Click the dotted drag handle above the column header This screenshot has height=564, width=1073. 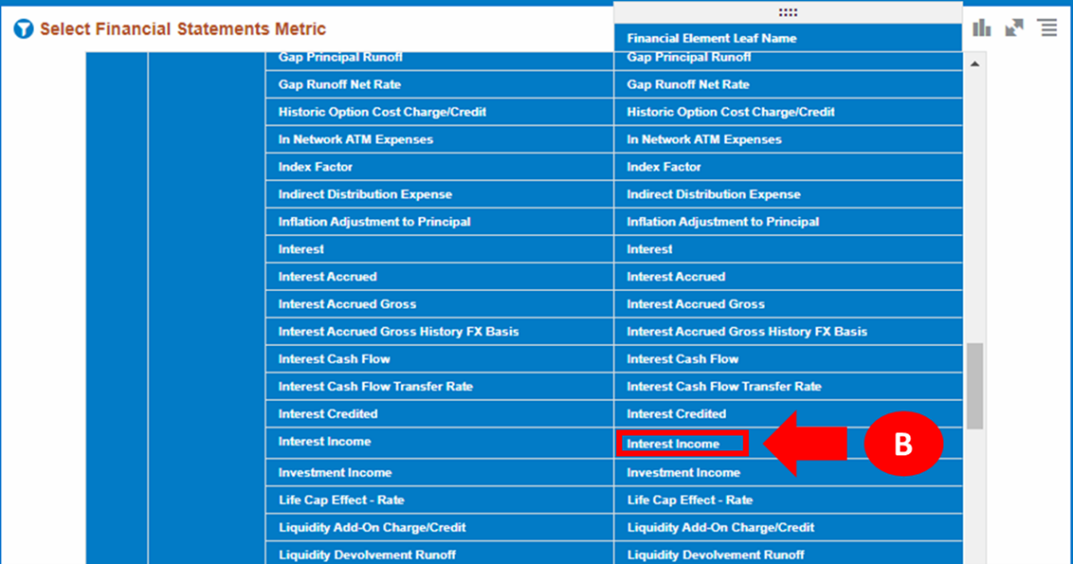click(x=788, y=12)
